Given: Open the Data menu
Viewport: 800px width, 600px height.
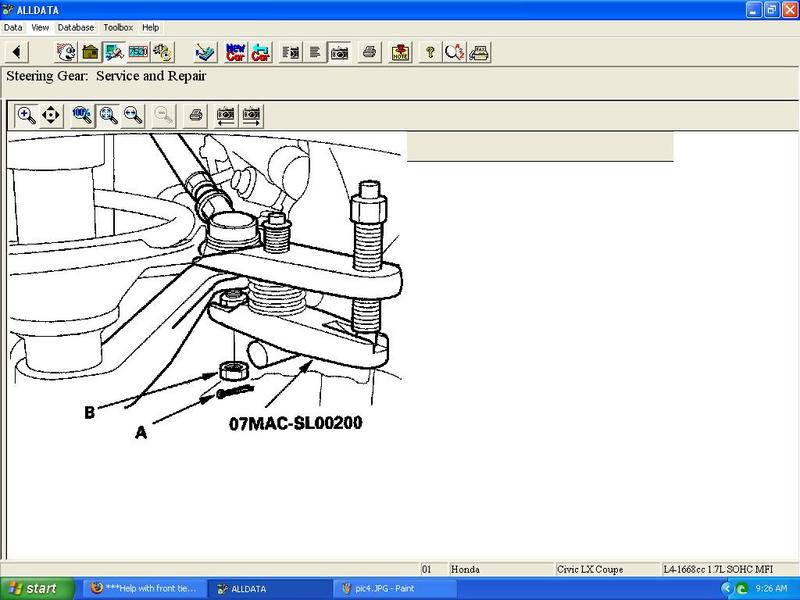Looking at the screenshot, I should pos(13,27).
